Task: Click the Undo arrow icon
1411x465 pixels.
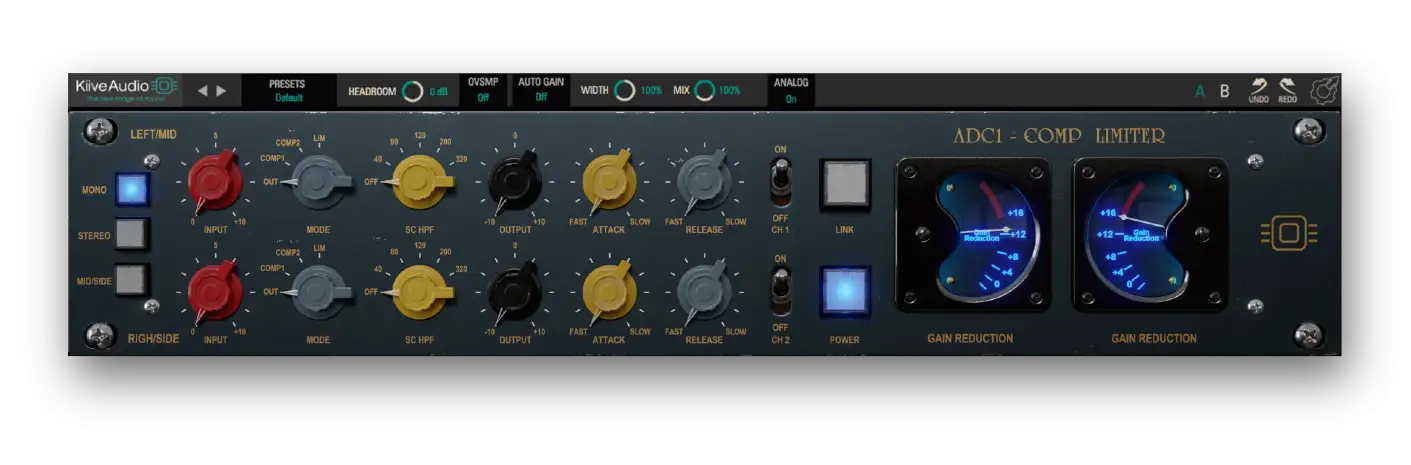Action: coord(1258,90)
